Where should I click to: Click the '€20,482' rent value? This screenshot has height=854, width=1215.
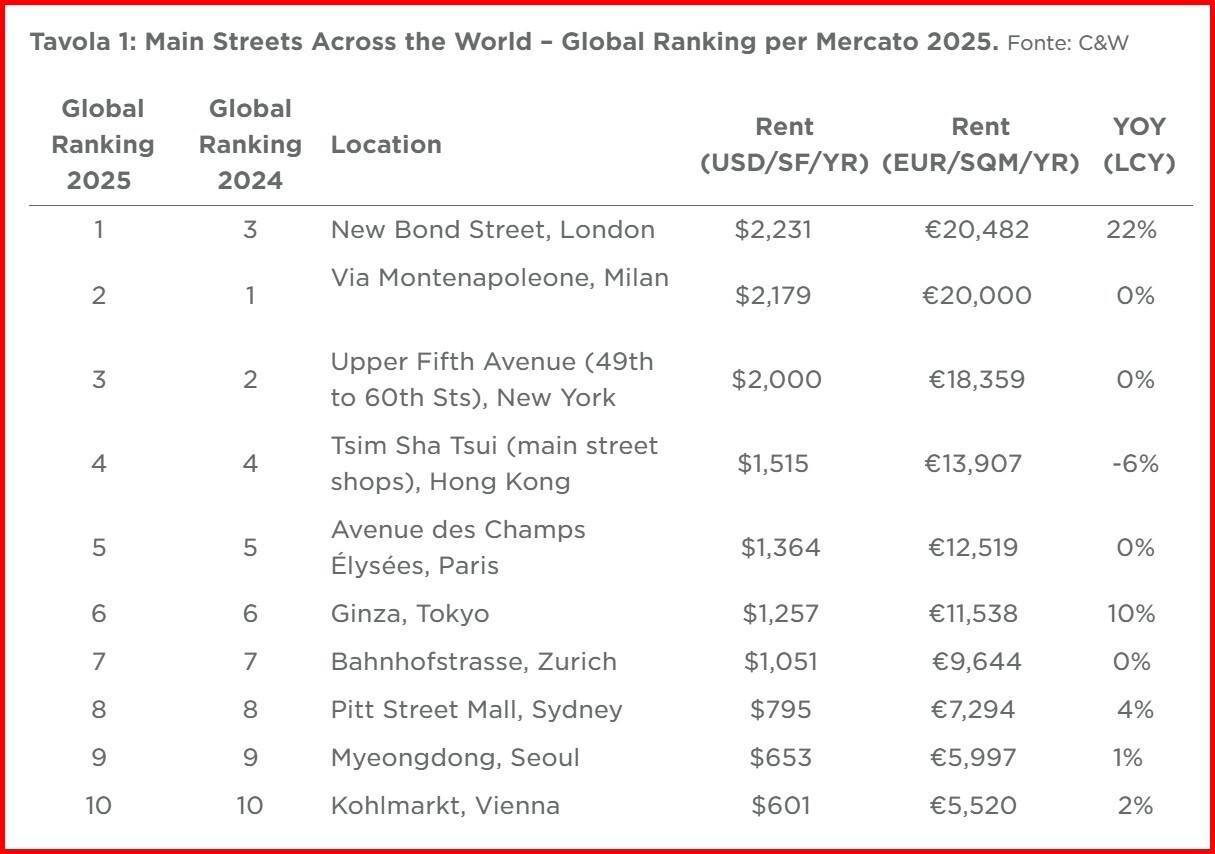pyautogui.click(x=977, y=230)
